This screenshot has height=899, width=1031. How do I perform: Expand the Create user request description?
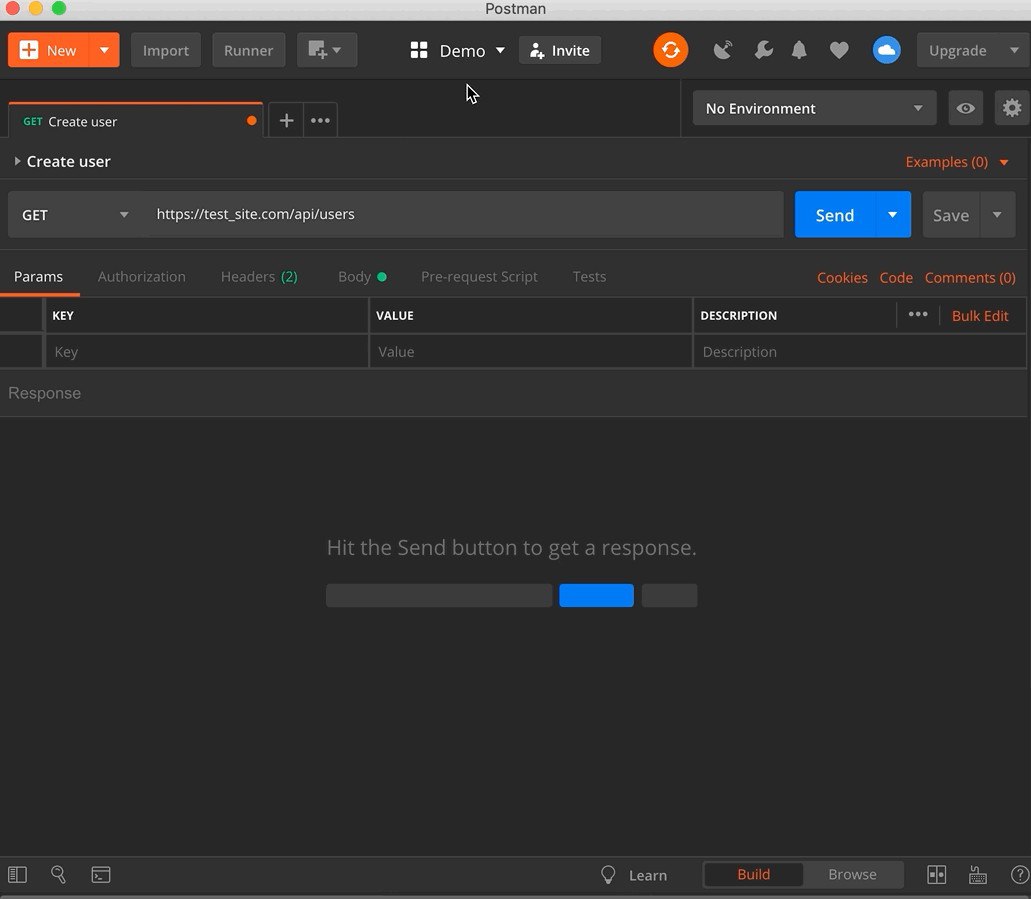(x=17, y=161)
